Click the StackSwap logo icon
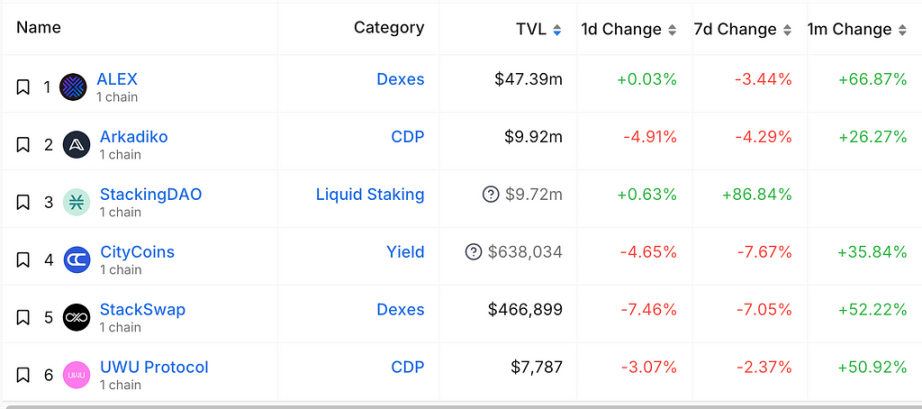 [x=77, y=317]
